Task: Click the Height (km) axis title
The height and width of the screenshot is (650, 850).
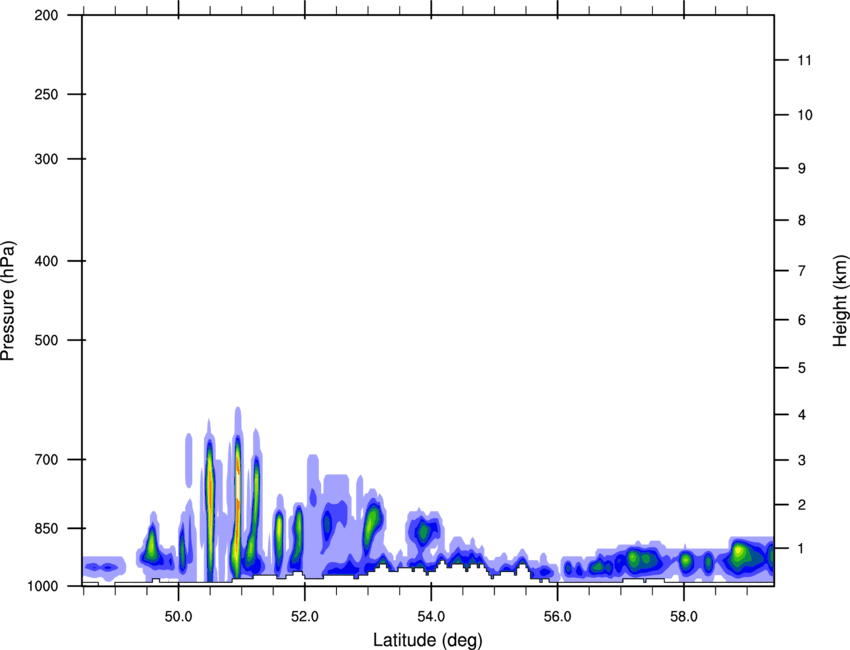Action: pyautogui.click(x=840, y=300)
